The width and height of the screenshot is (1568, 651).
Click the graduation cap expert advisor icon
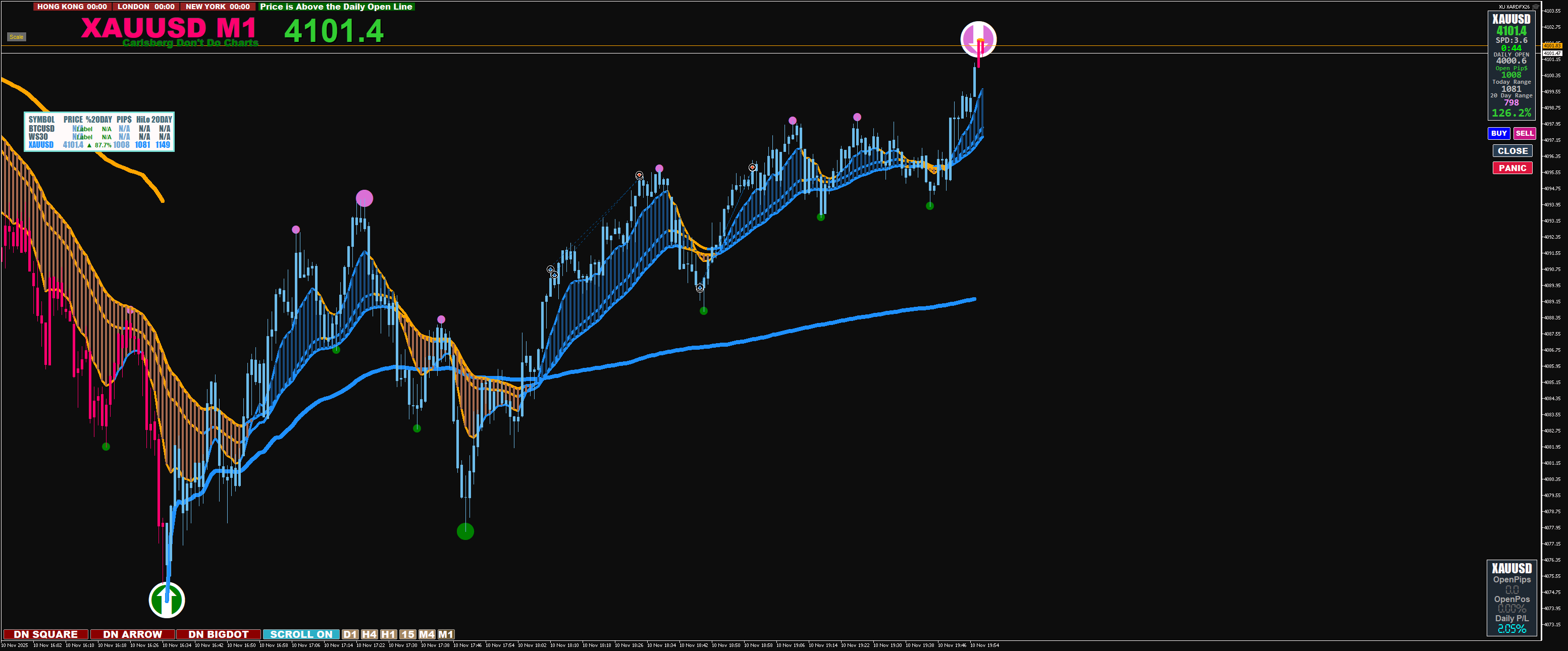pos(1535,6)
